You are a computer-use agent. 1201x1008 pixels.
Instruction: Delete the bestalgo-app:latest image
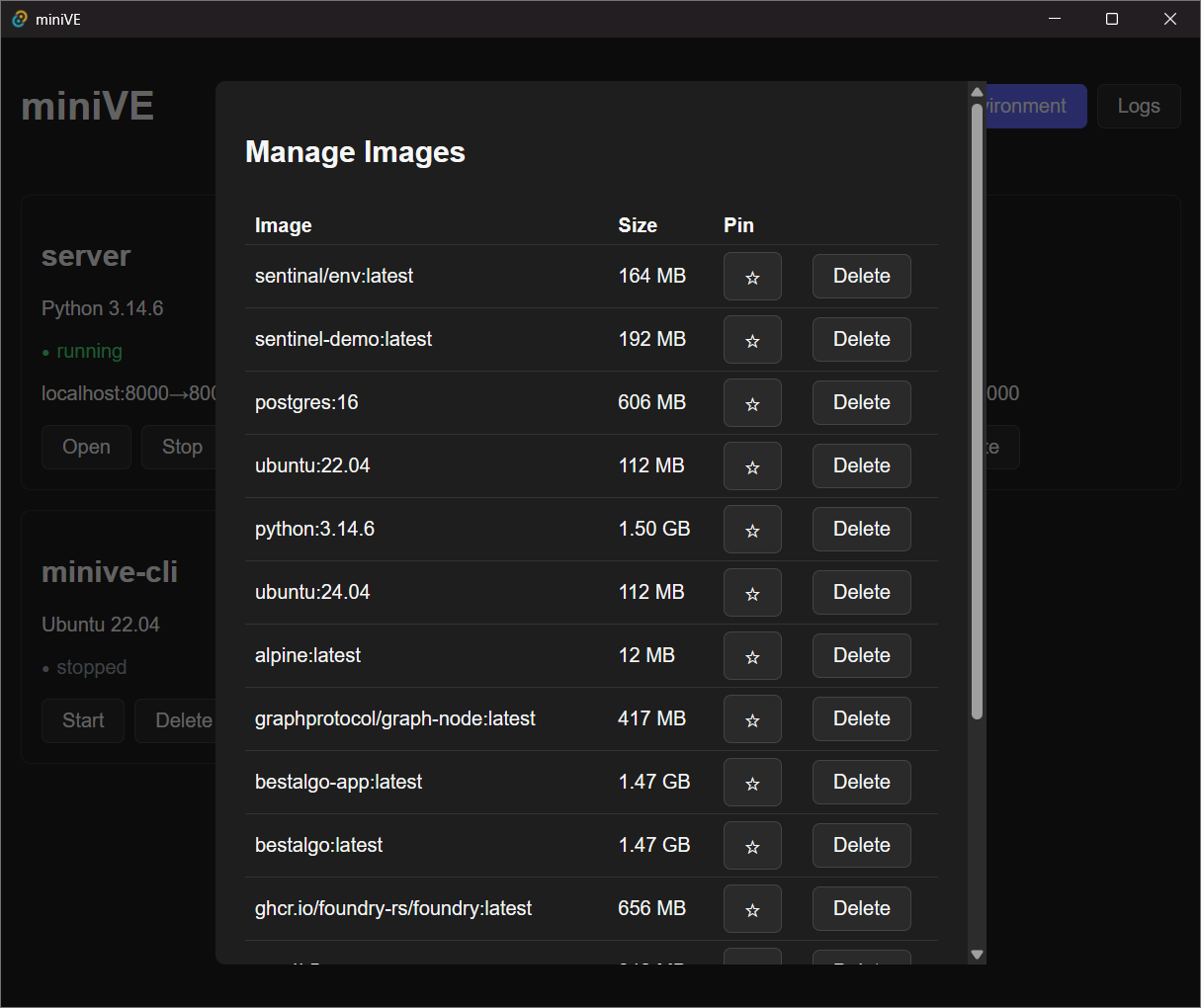click(x=862, y=782)
